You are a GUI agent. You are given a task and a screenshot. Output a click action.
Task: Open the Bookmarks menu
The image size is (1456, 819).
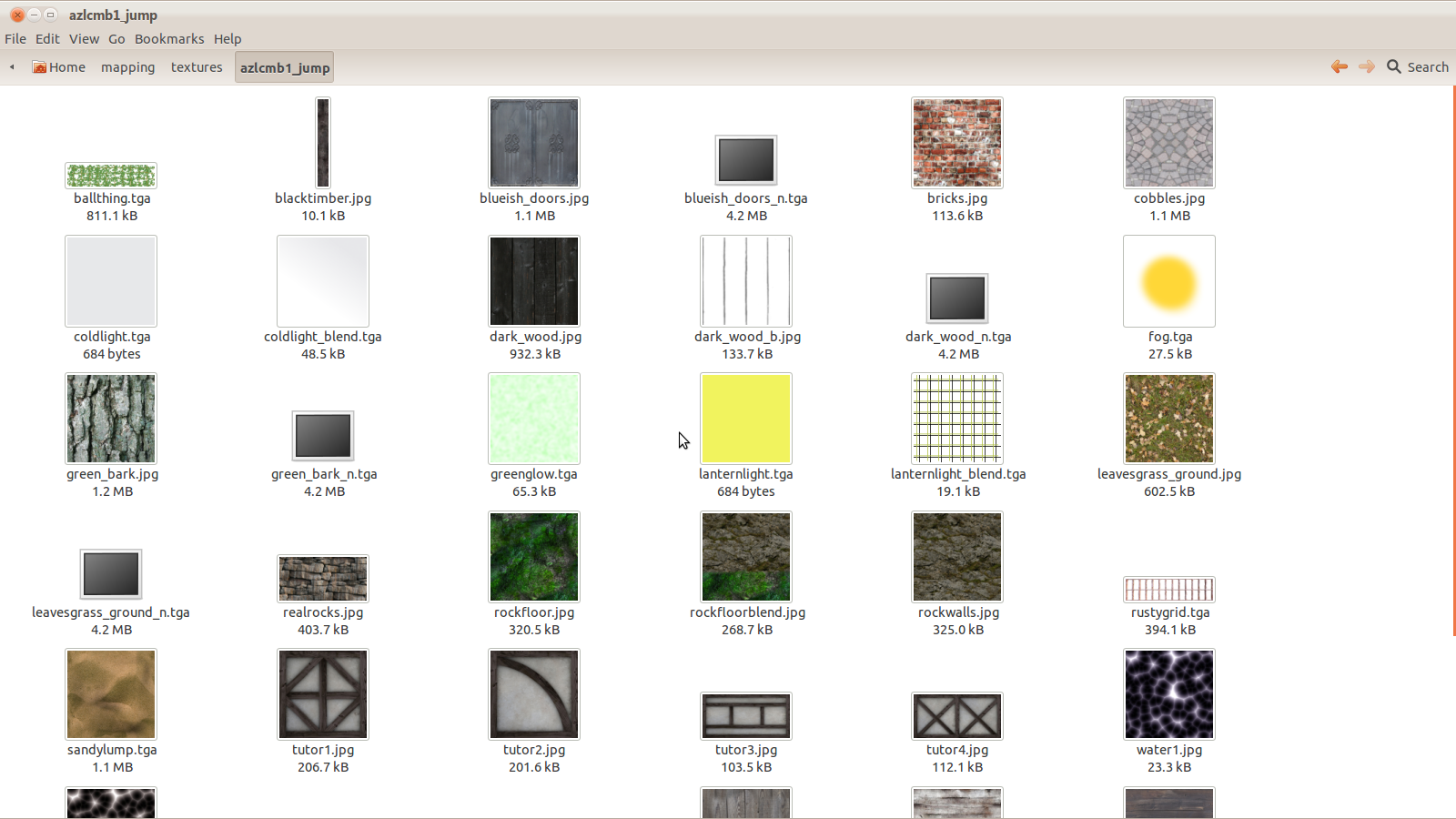(169, 39)
